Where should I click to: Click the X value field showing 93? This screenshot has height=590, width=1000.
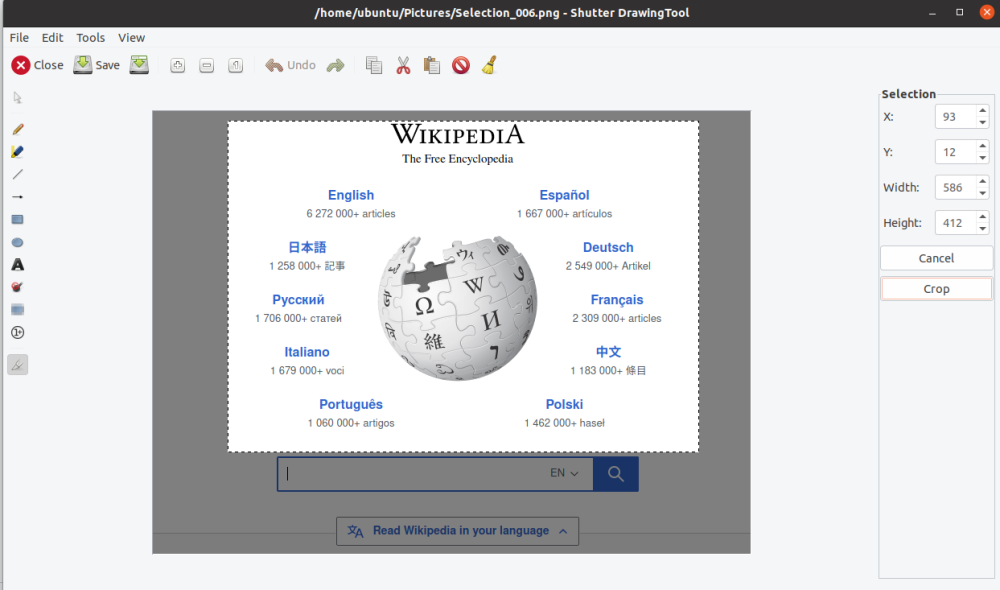click(x=955, y=117)
